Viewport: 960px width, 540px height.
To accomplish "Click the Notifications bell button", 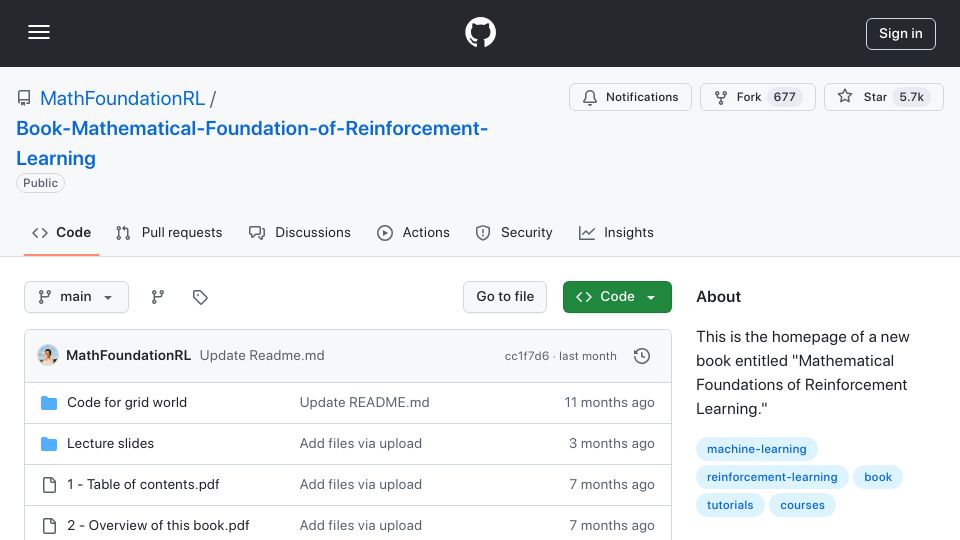I will pyautogui.click(x=630, y=97).
